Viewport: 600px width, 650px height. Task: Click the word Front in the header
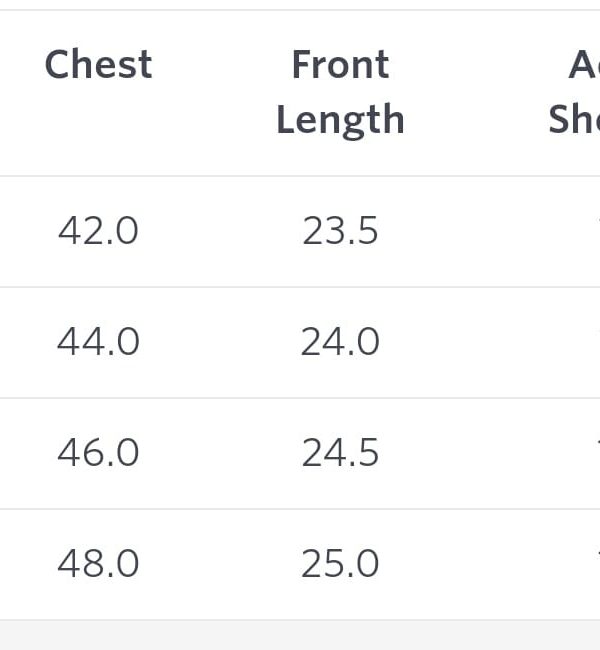[x=340, y=64]
